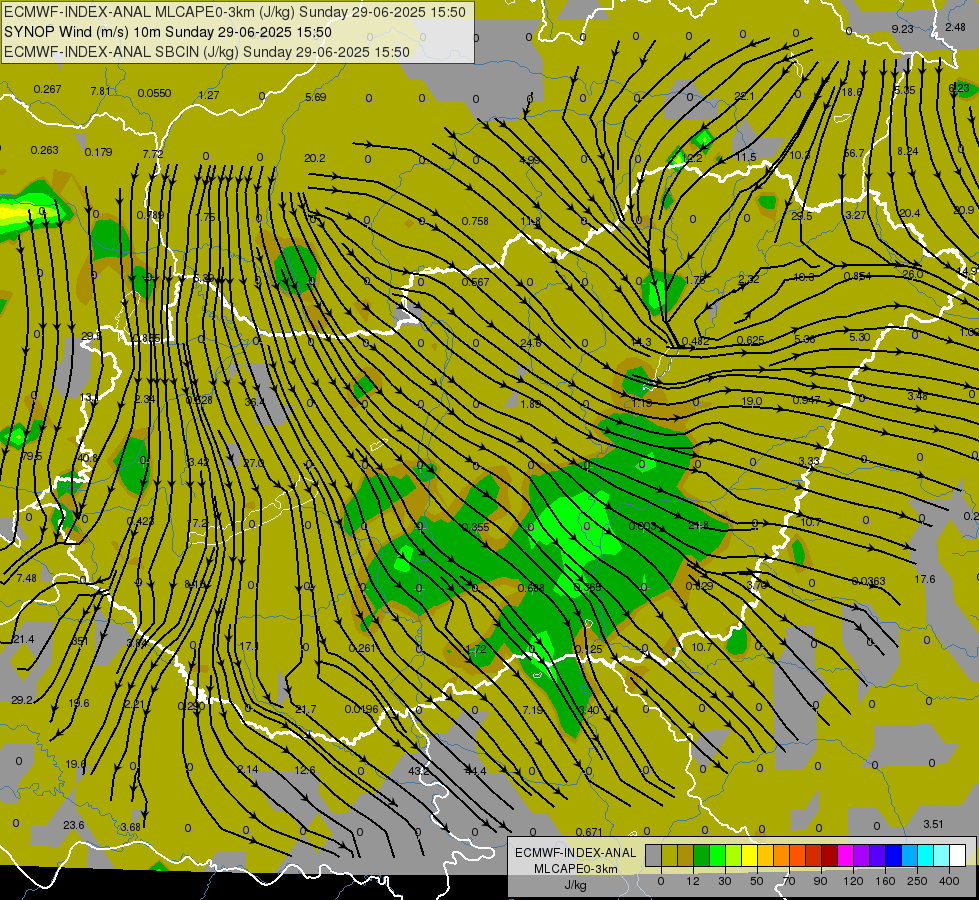Click the map value 2.48

tap(955, 27)
